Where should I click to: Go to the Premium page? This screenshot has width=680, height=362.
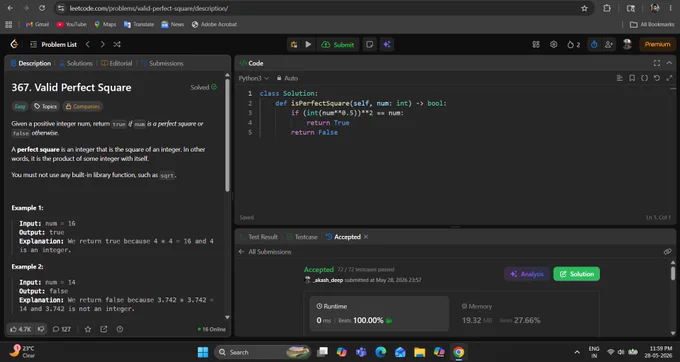(x=657, y=44)
